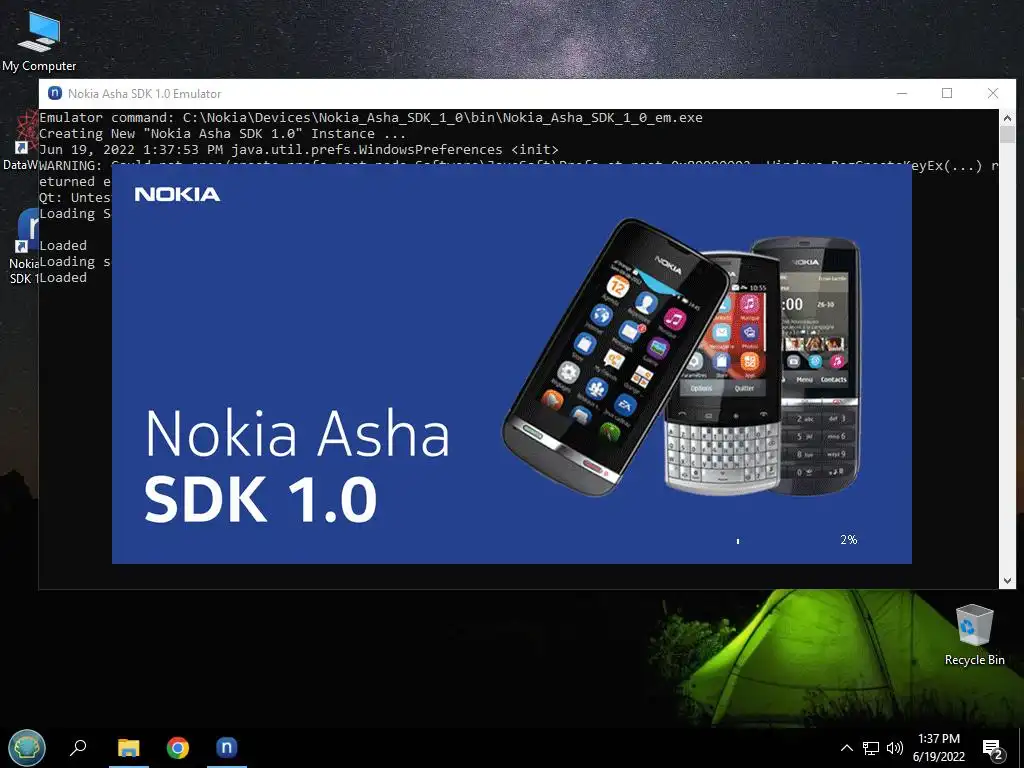1024x768 pixels.
Task: Open taskbar search magnifier
Action: pyautogui.click(x=78, y=747)
